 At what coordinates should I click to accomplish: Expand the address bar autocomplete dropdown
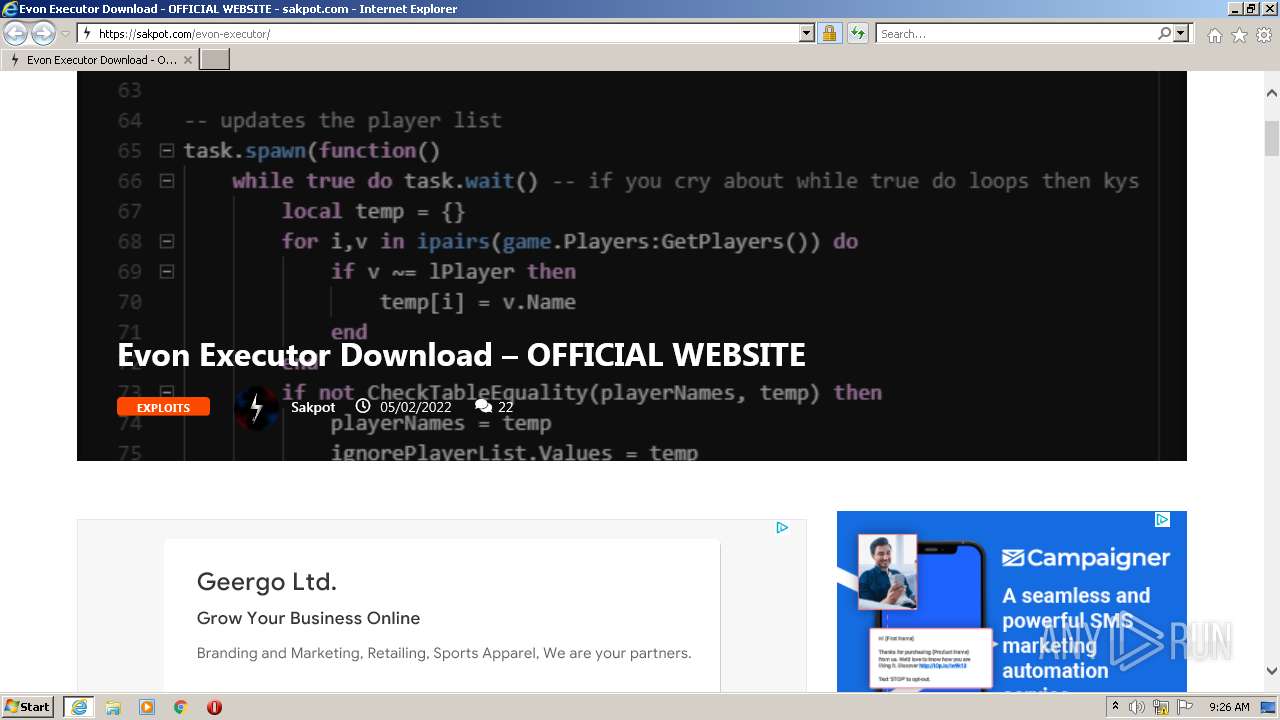807,34
